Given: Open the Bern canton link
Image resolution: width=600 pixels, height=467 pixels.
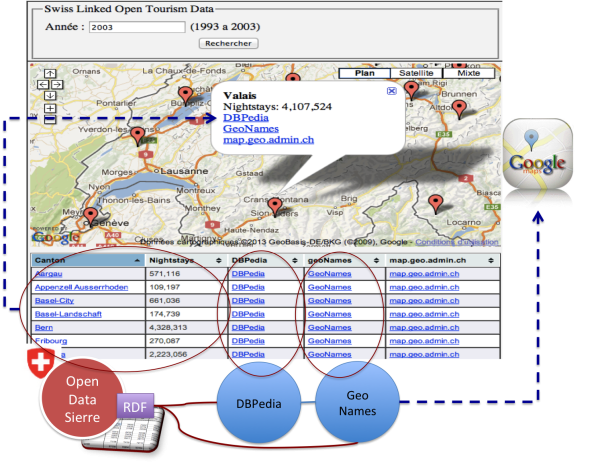Looking at the screenshot, I should pyautogui.click(x=44, y=327).
